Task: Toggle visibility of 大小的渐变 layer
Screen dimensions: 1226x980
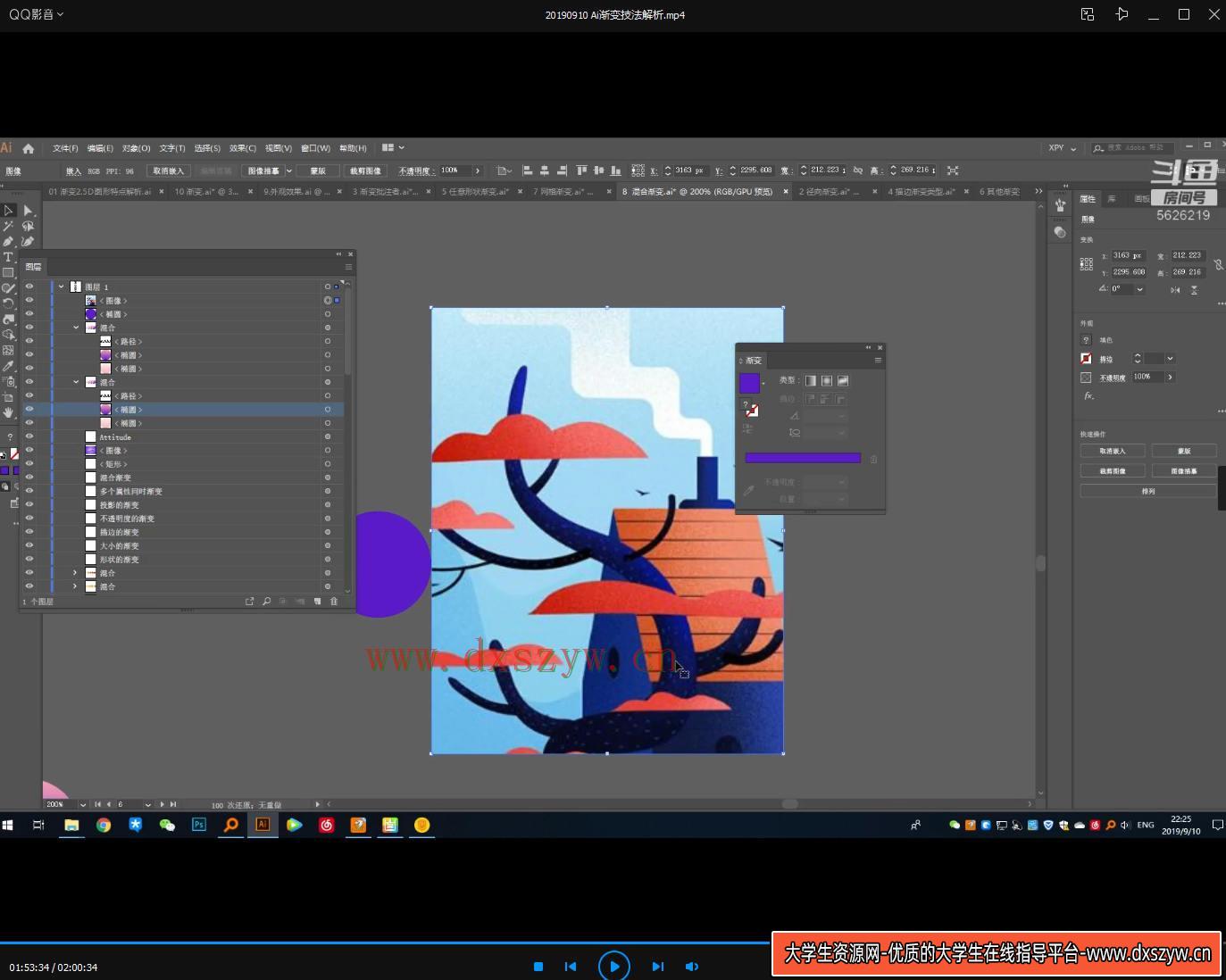Action: (x=29, y=545)
